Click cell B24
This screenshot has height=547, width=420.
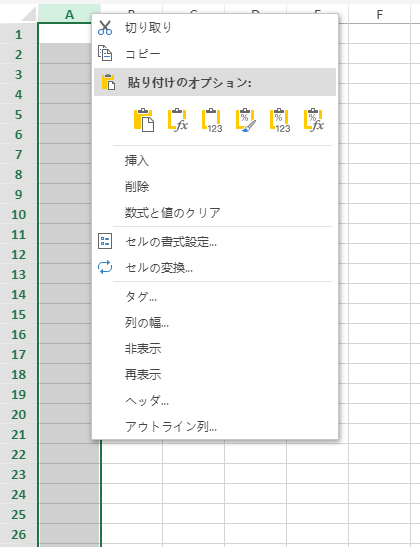132,494
